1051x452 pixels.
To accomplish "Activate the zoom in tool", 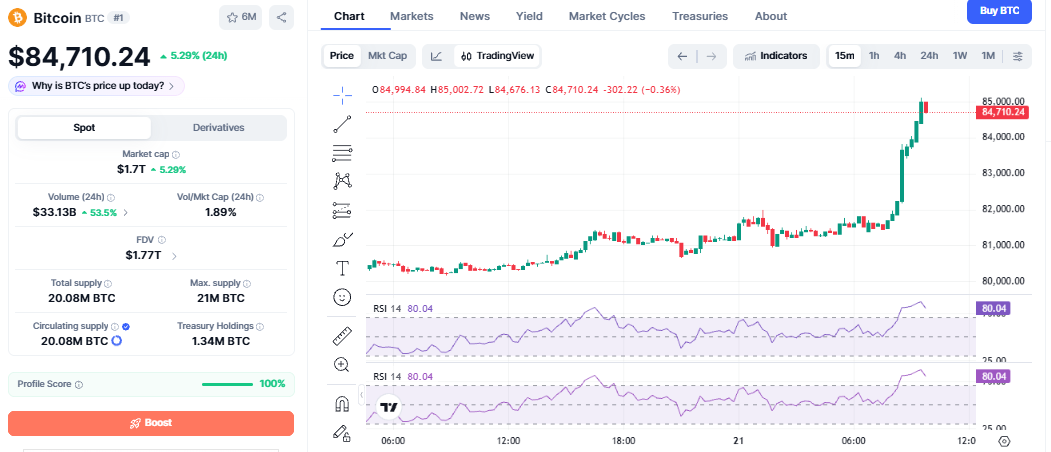I will [x=342, y=365].
